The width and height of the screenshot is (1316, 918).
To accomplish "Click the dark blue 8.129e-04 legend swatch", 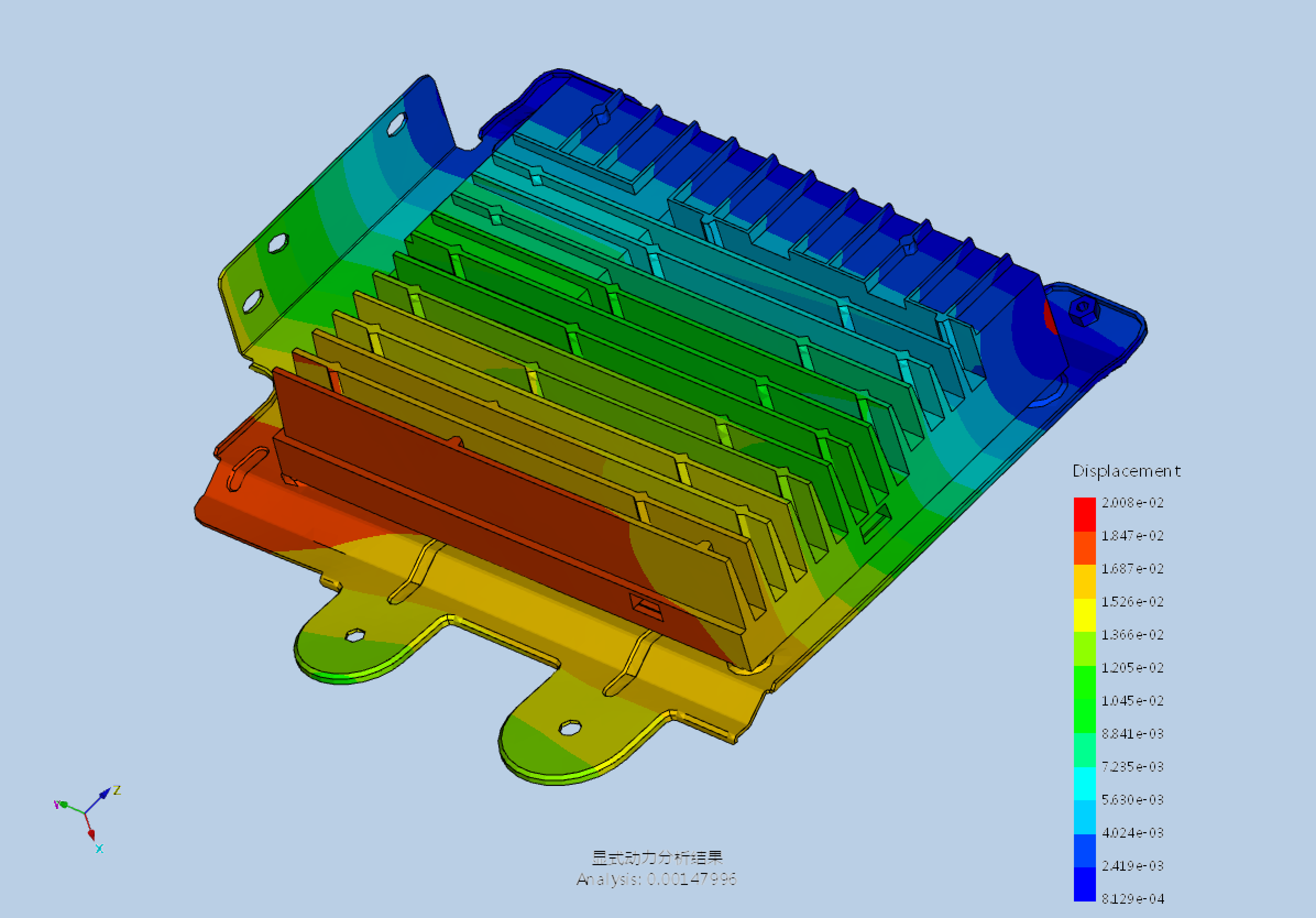I will 1085,884.
